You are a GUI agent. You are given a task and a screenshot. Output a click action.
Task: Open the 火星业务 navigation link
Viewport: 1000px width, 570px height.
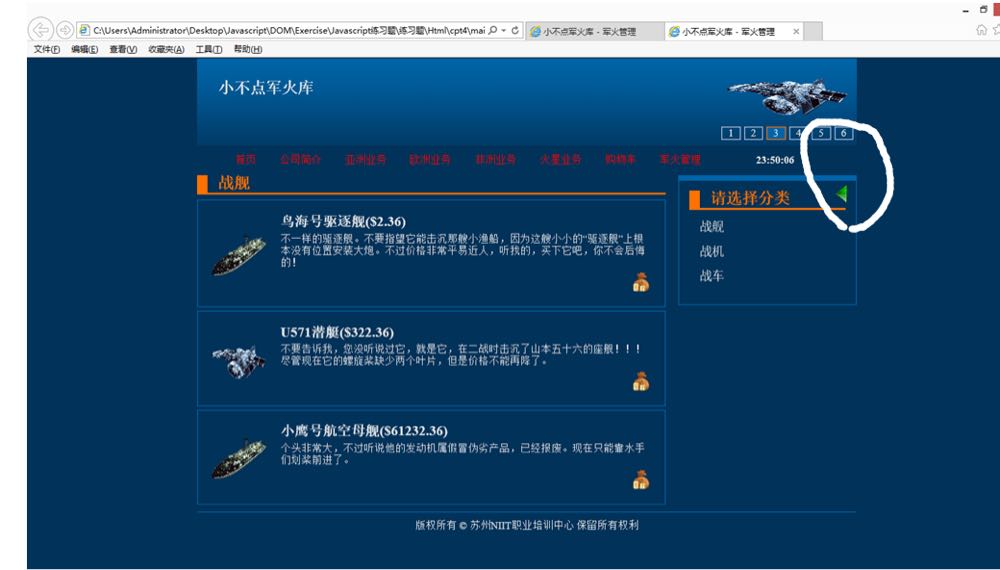[x=561, y=159]
